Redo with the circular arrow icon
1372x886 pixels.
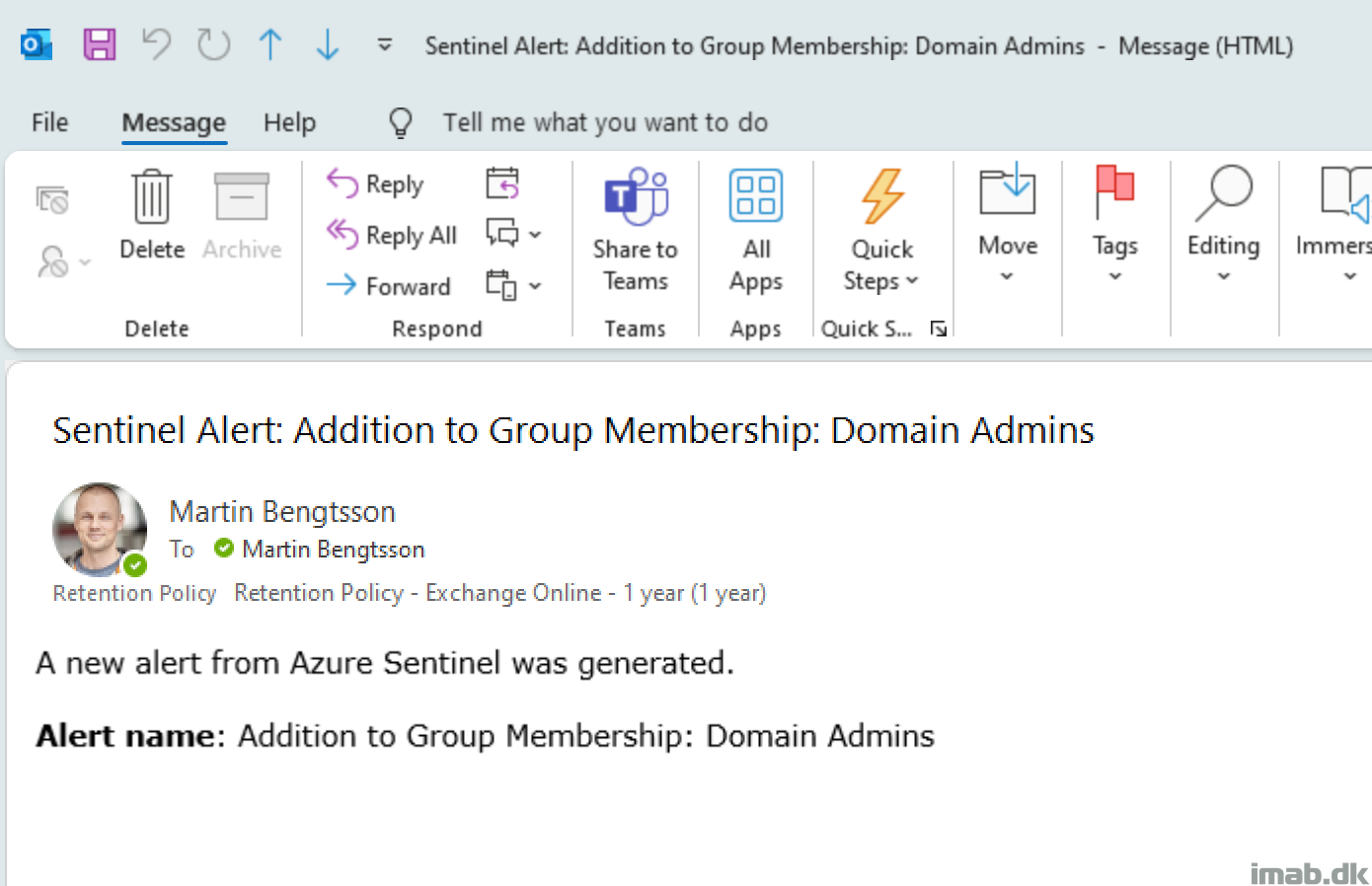point(213,44)
